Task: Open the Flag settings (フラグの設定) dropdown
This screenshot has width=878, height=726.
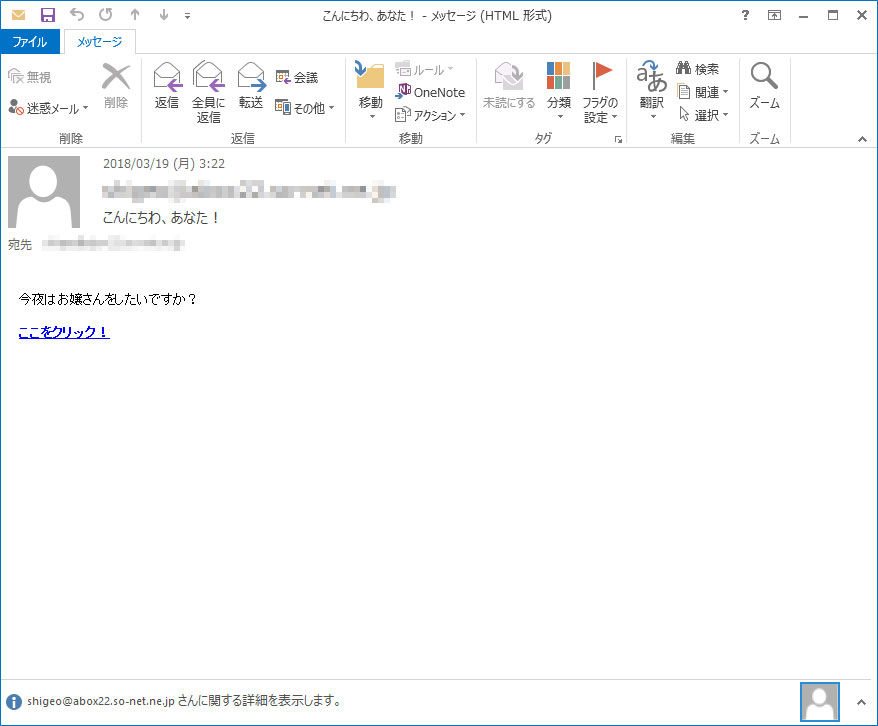Action: click(x=600, y=92)
